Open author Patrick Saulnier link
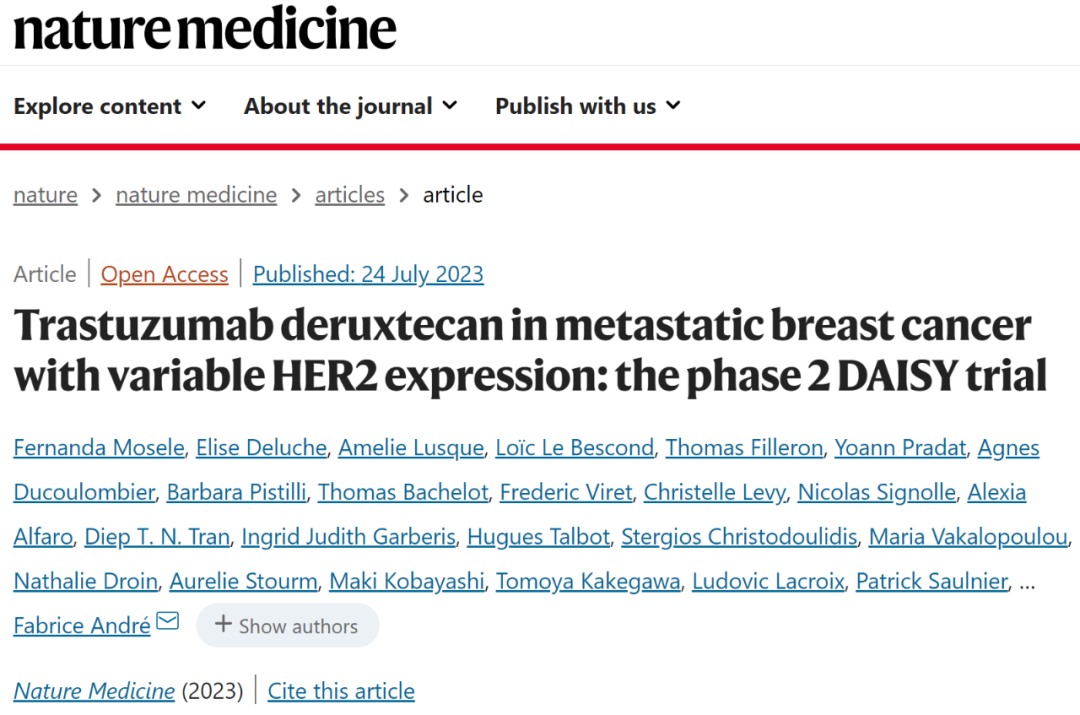This screenshot has width=1080, height=715. pyautogui.click(x=932, y=581)
